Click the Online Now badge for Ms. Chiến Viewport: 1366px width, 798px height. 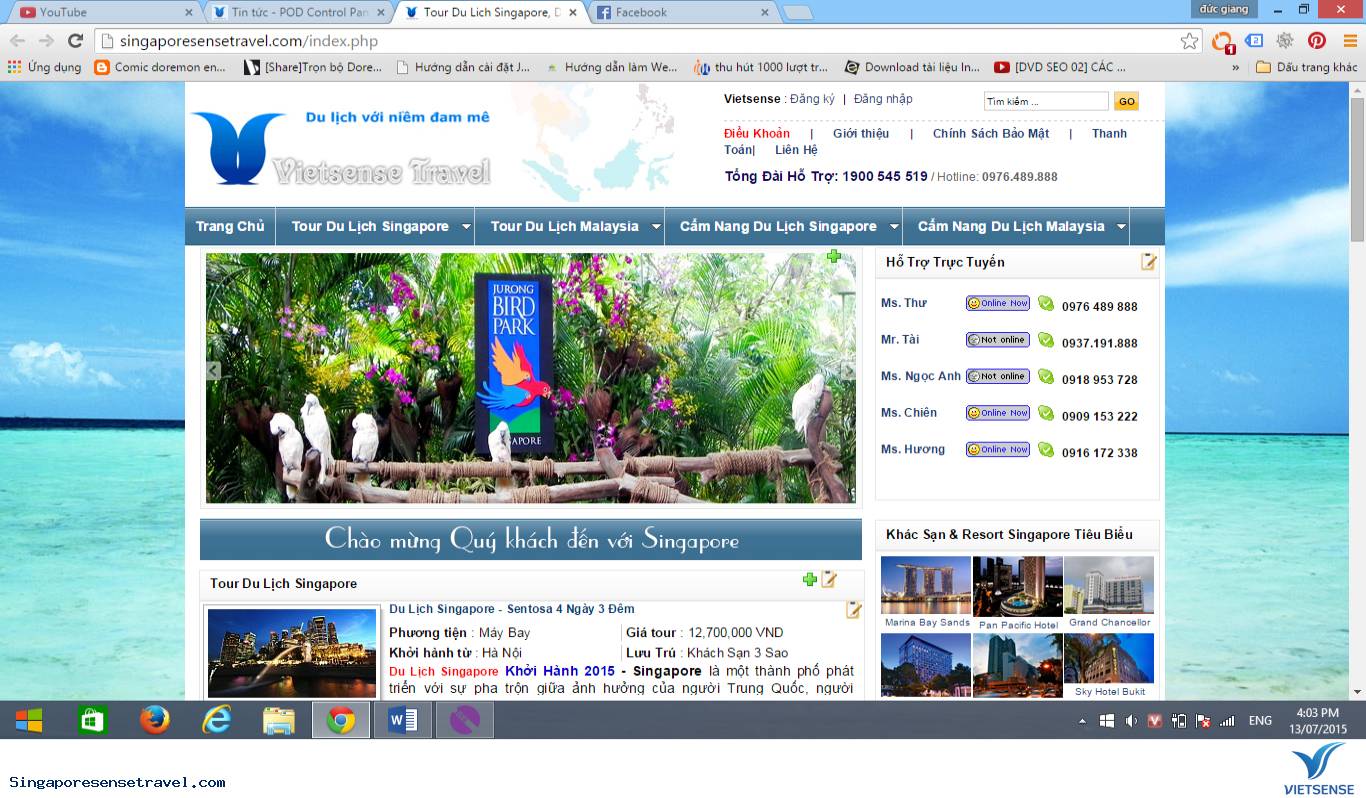pyautogui.click(x=997, y=412)
